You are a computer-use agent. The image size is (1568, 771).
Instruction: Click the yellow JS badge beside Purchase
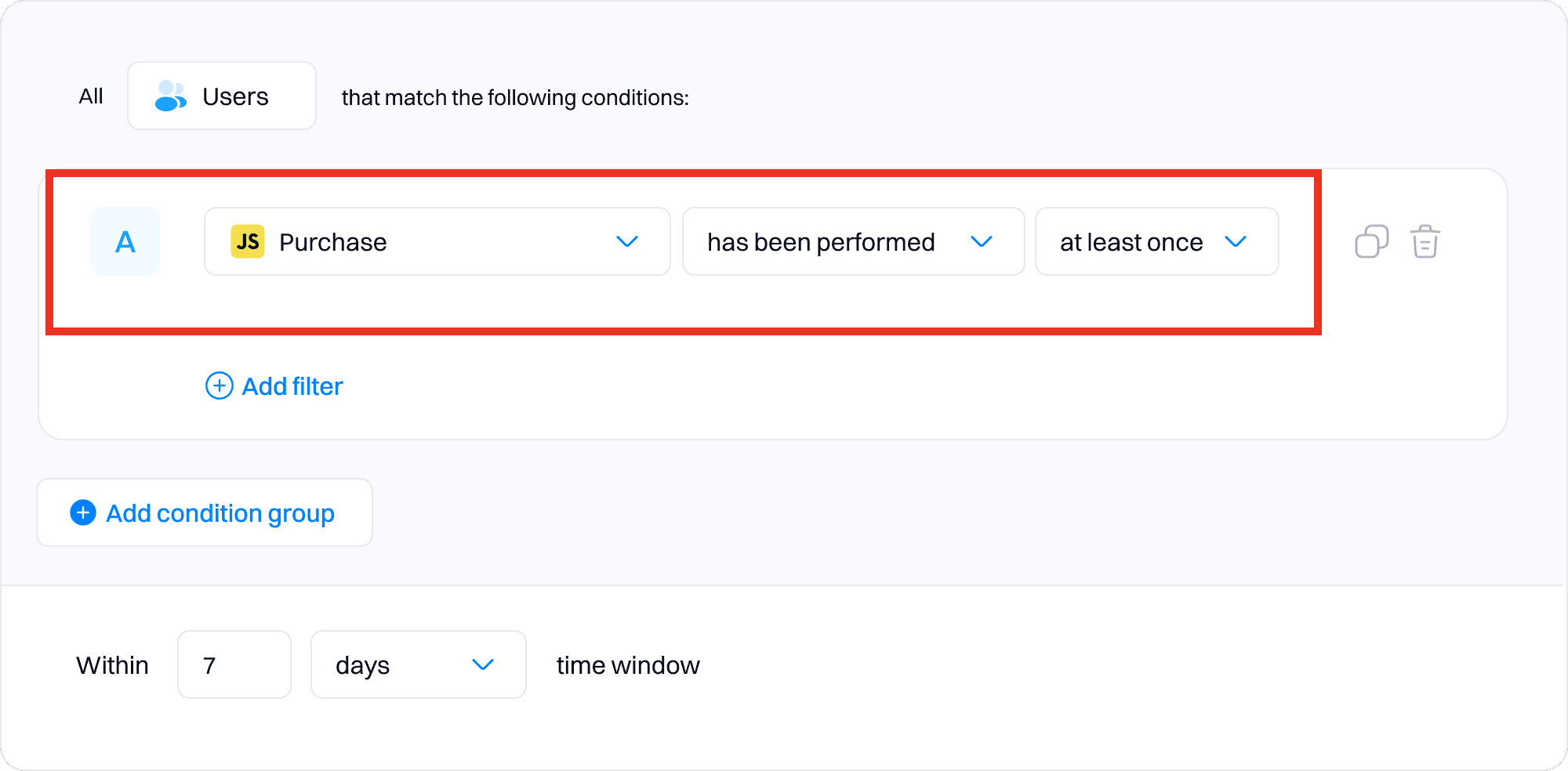pos(248,241)
